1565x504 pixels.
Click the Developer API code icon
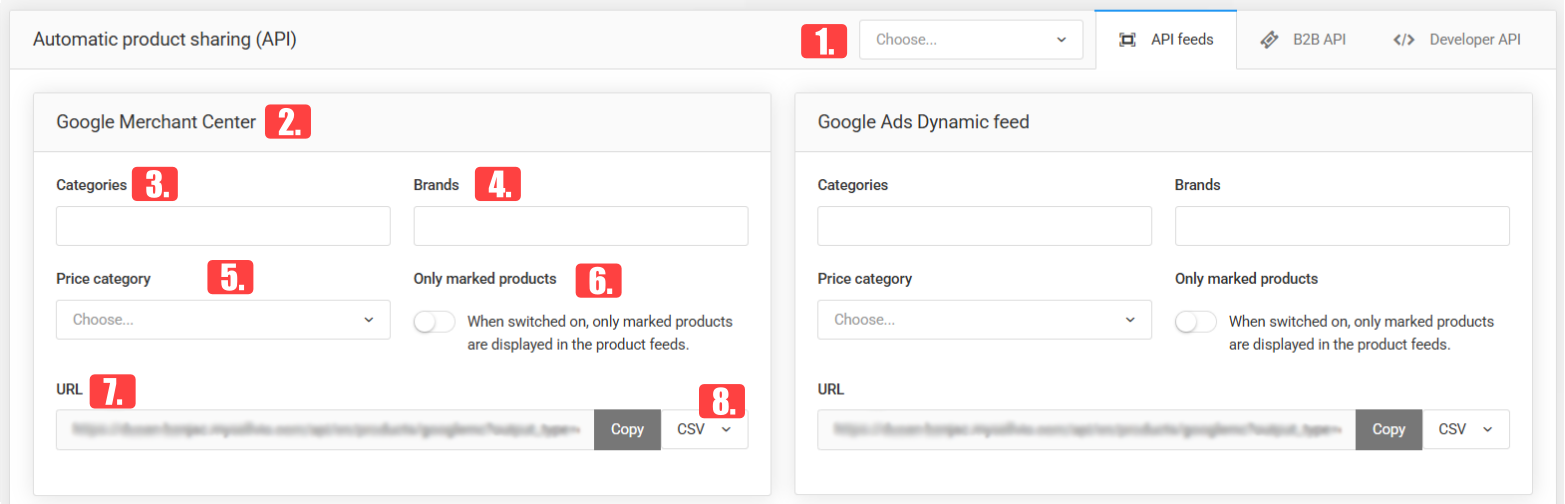1404,40
